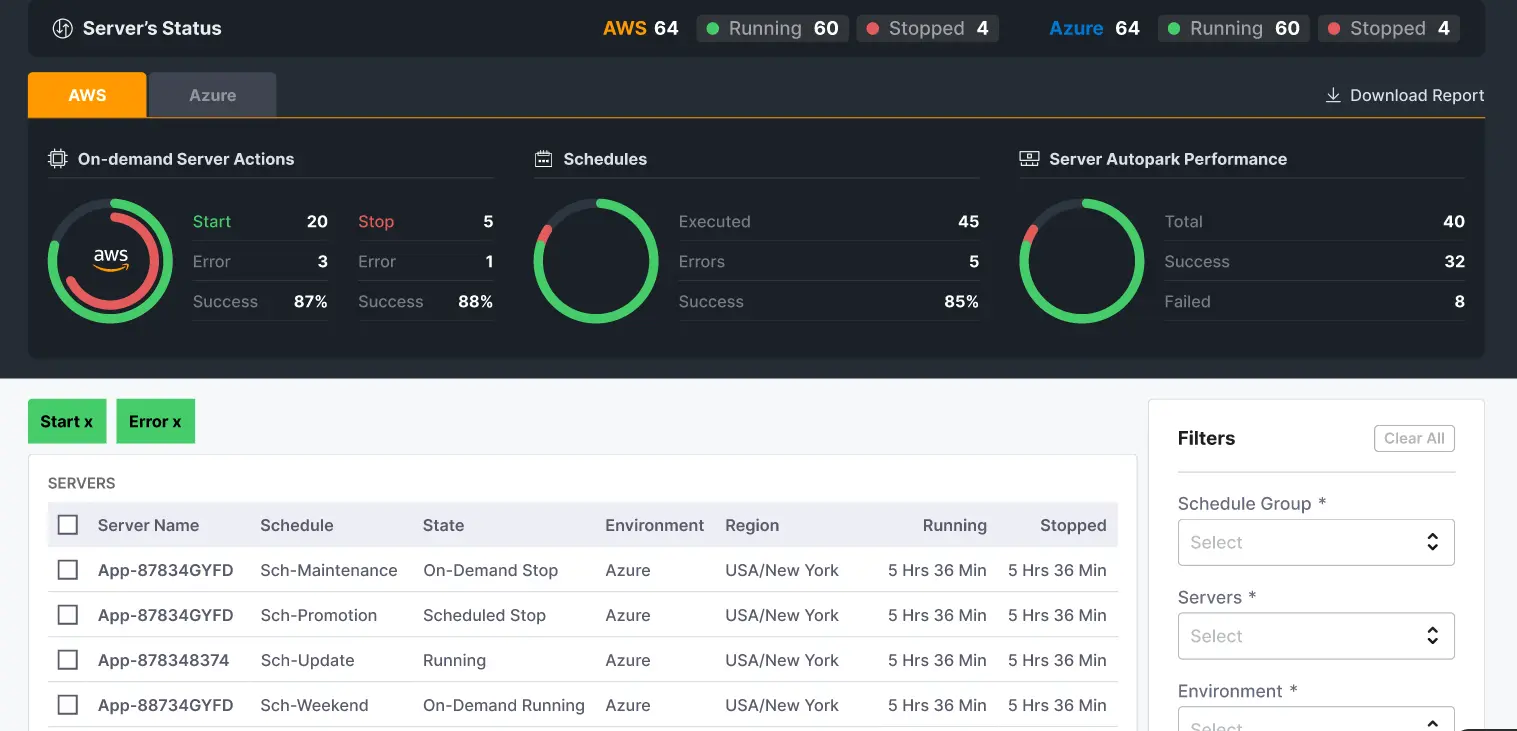The height and width of the screenshot is (731, 1517).
Task: Click the download arrow icon beside Download Report
Action: [x=1333, y=95]
